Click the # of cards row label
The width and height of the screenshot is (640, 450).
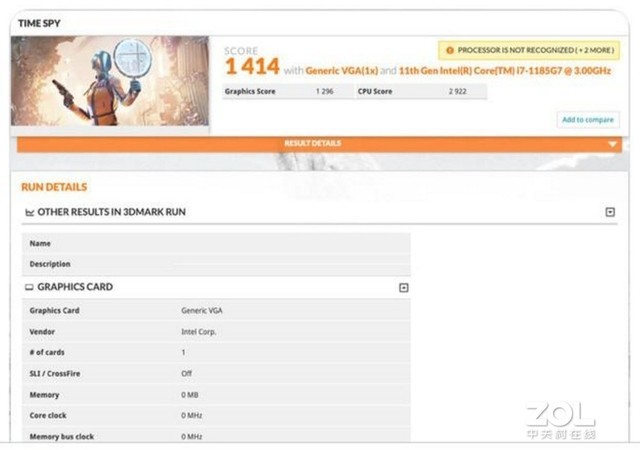click(x=47, y=352)
